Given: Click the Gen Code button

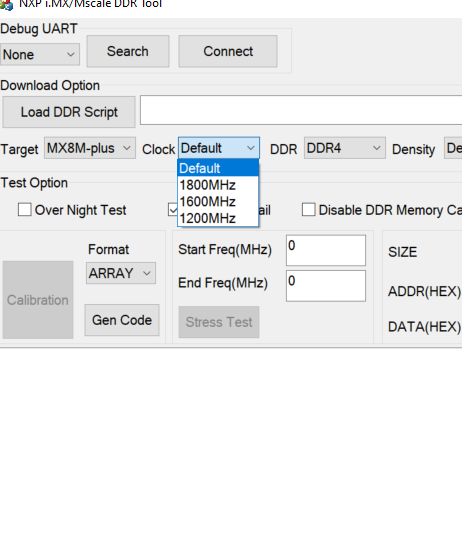Looking at the screenshot, I should (122, 320).
